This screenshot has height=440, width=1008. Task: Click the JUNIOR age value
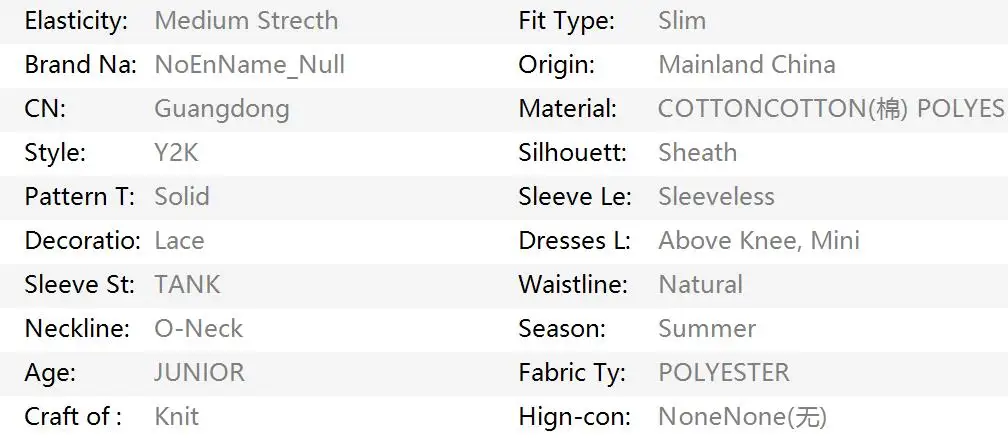click(199, 373)
